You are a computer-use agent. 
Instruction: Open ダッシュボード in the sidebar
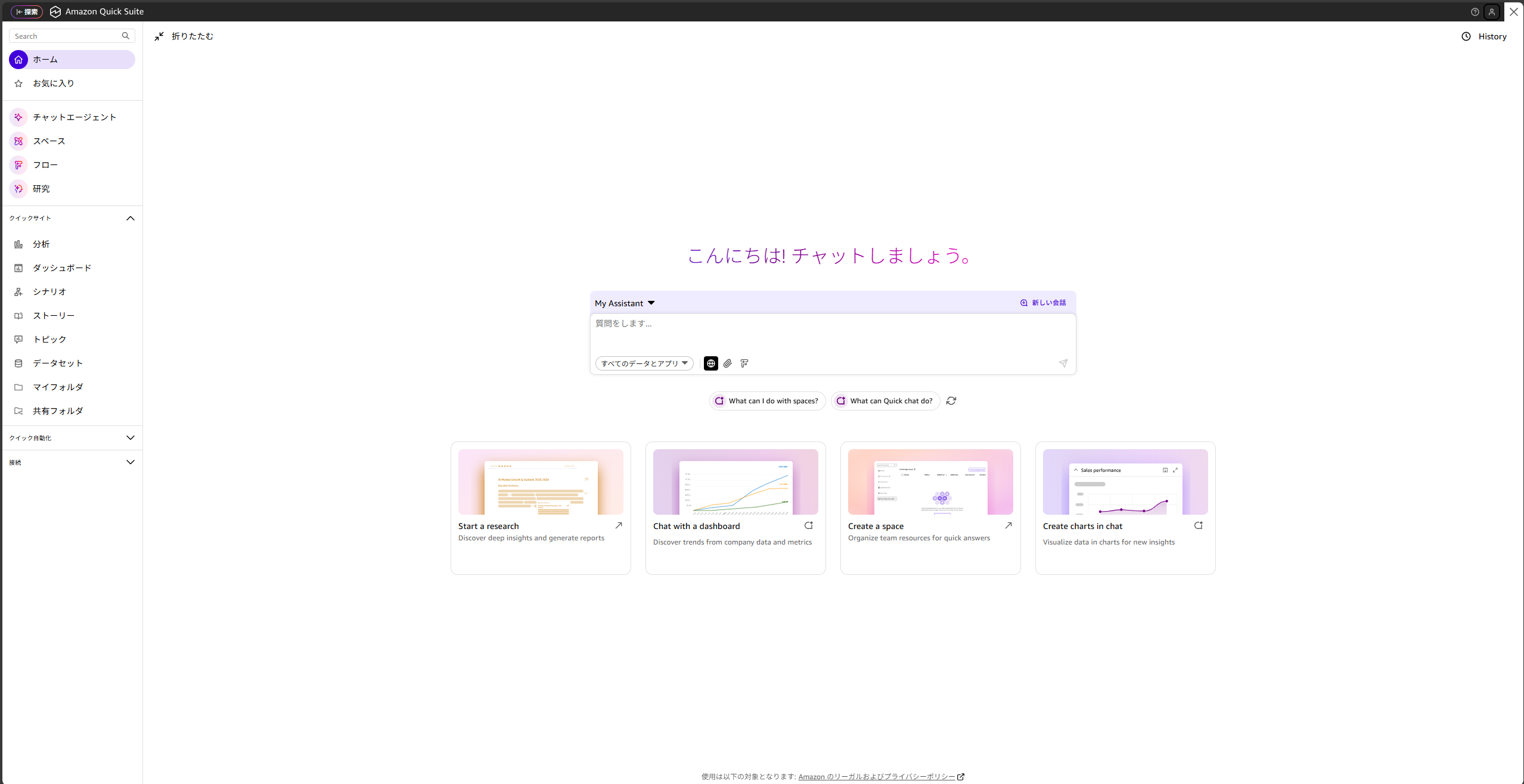pyautogui.click(x=62, y=268)
